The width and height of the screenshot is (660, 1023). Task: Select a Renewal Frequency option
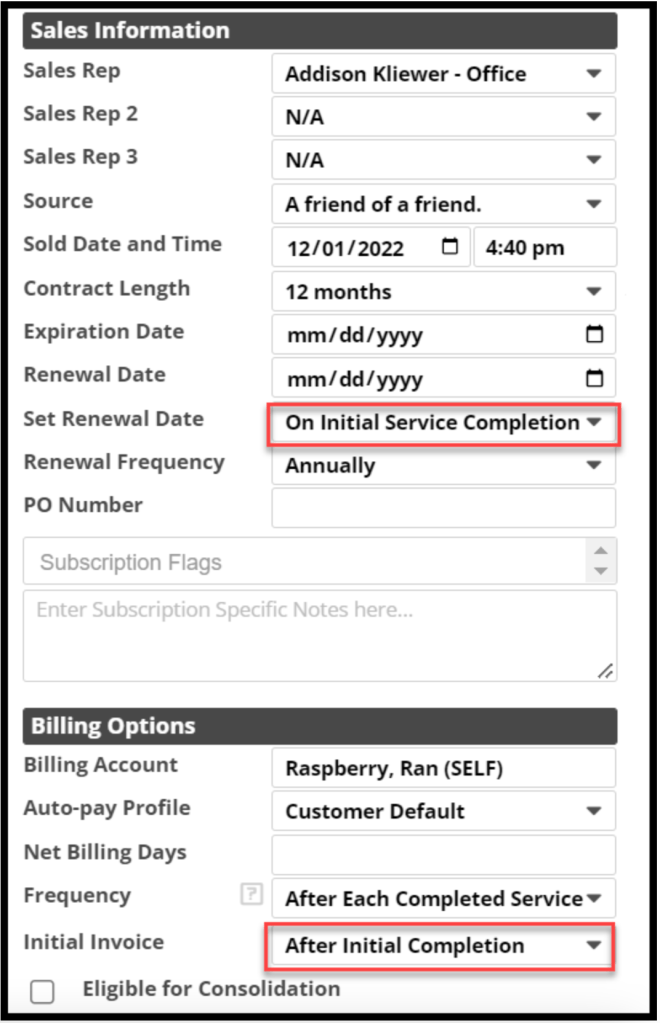[443, 466]
